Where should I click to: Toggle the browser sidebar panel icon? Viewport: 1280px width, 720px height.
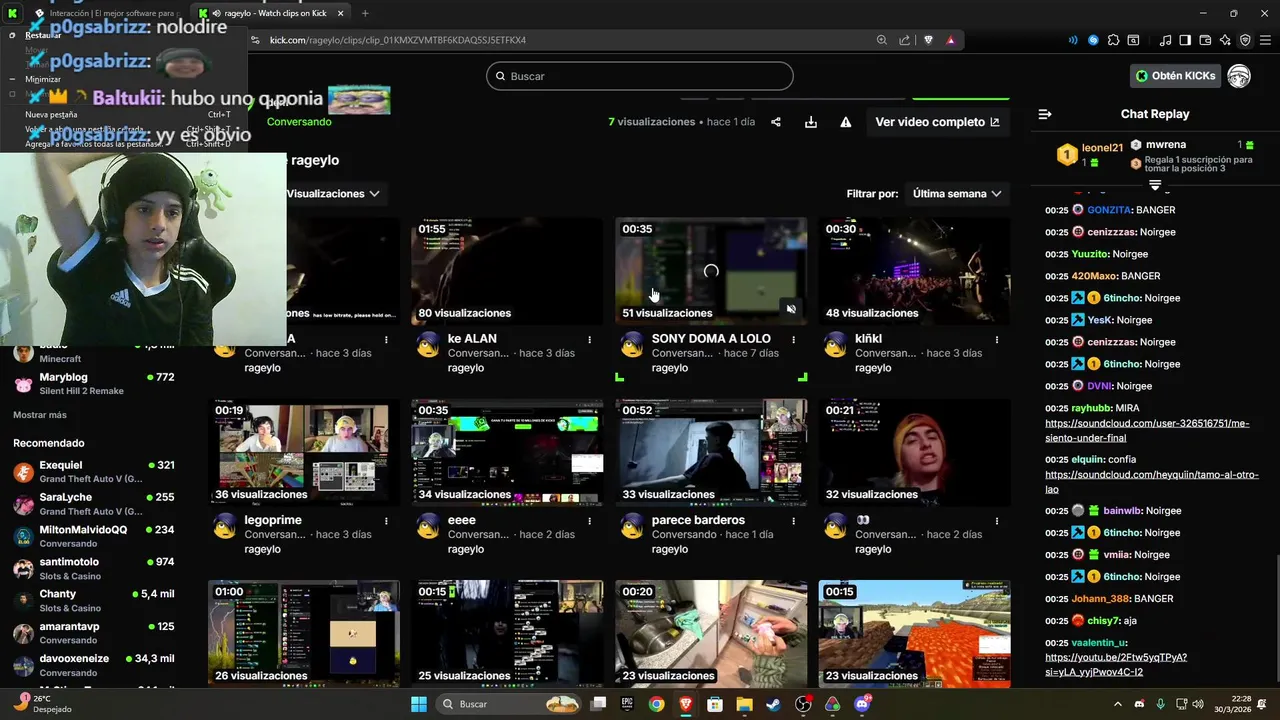point(1185,40)
